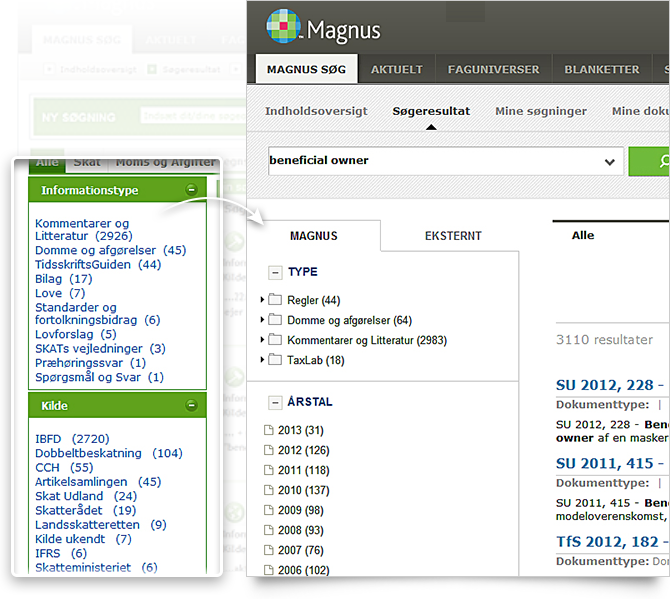Click the 2008 document icon

[x=268, y=530]
